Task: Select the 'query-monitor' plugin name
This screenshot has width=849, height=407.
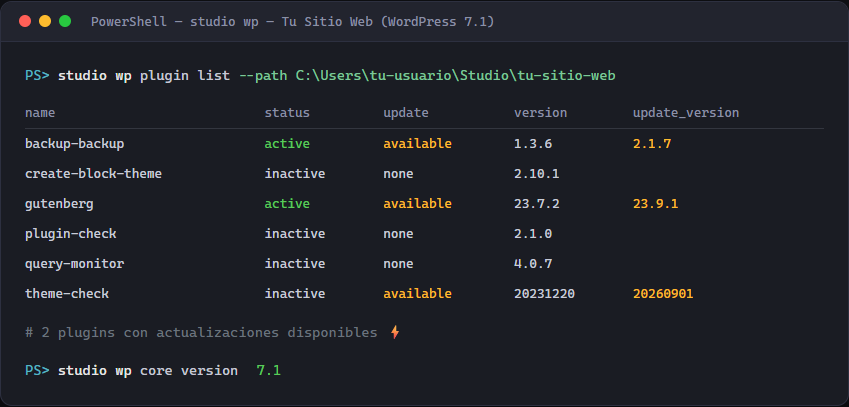Action: tap(75, 264)
